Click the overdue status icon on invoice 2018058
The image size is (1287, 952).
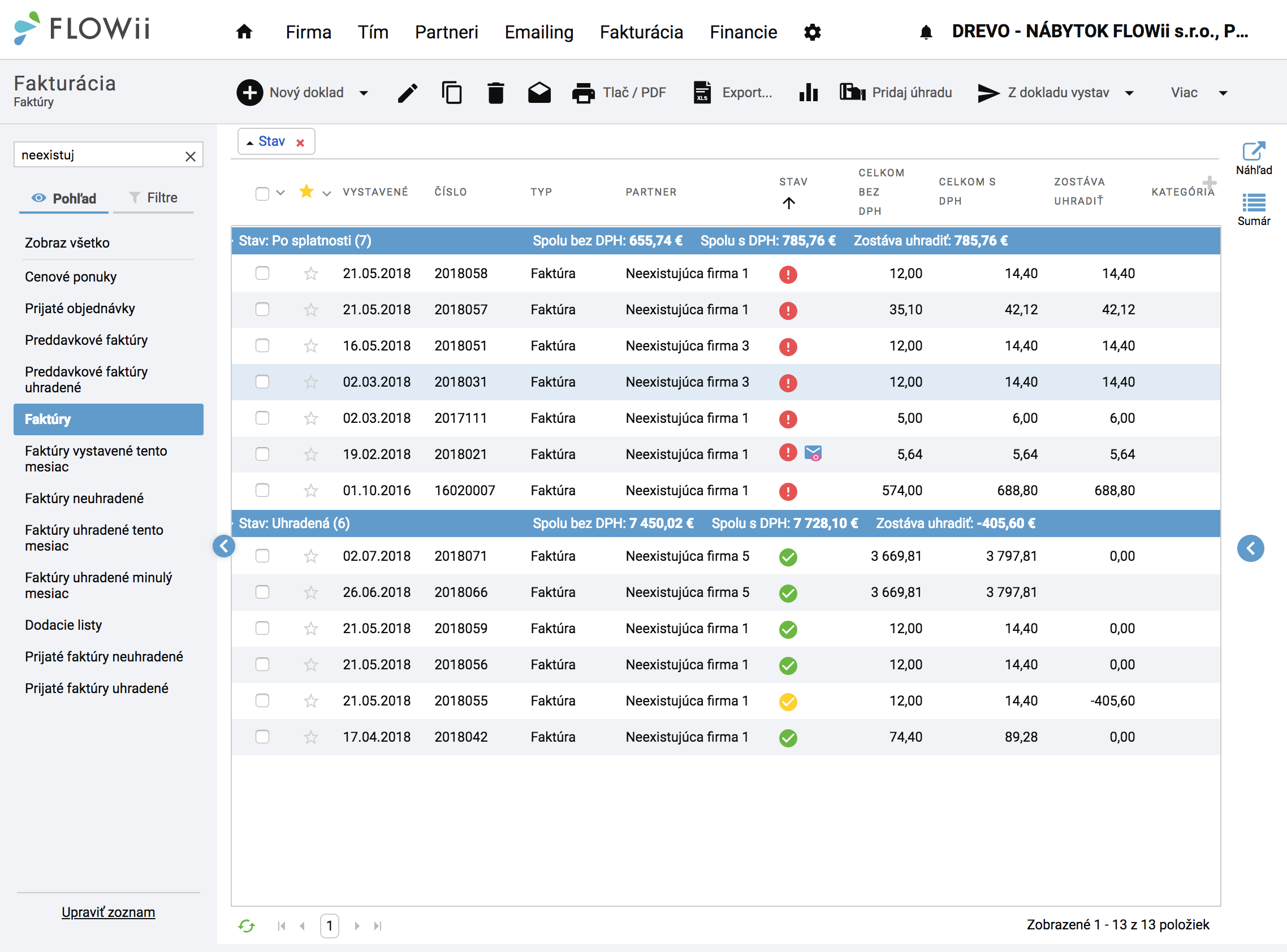tap(788, 274)
